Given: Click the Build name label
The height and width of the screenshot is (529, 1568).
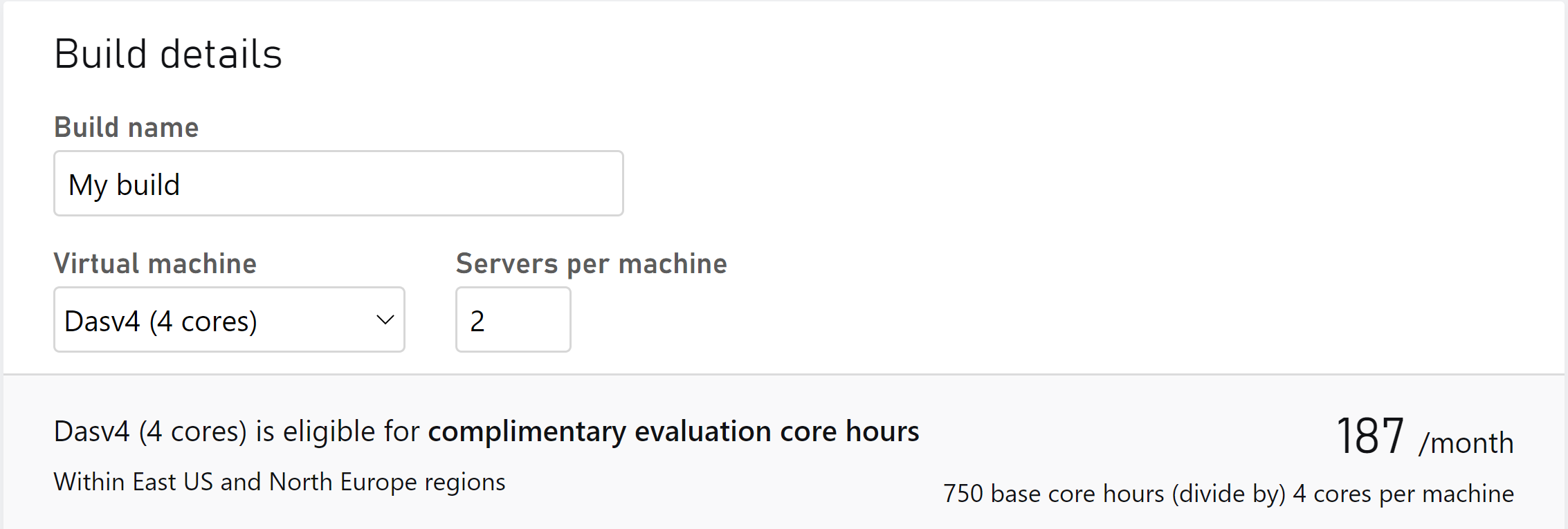Looking at the screenshot, I should click(x=126, y=127).
